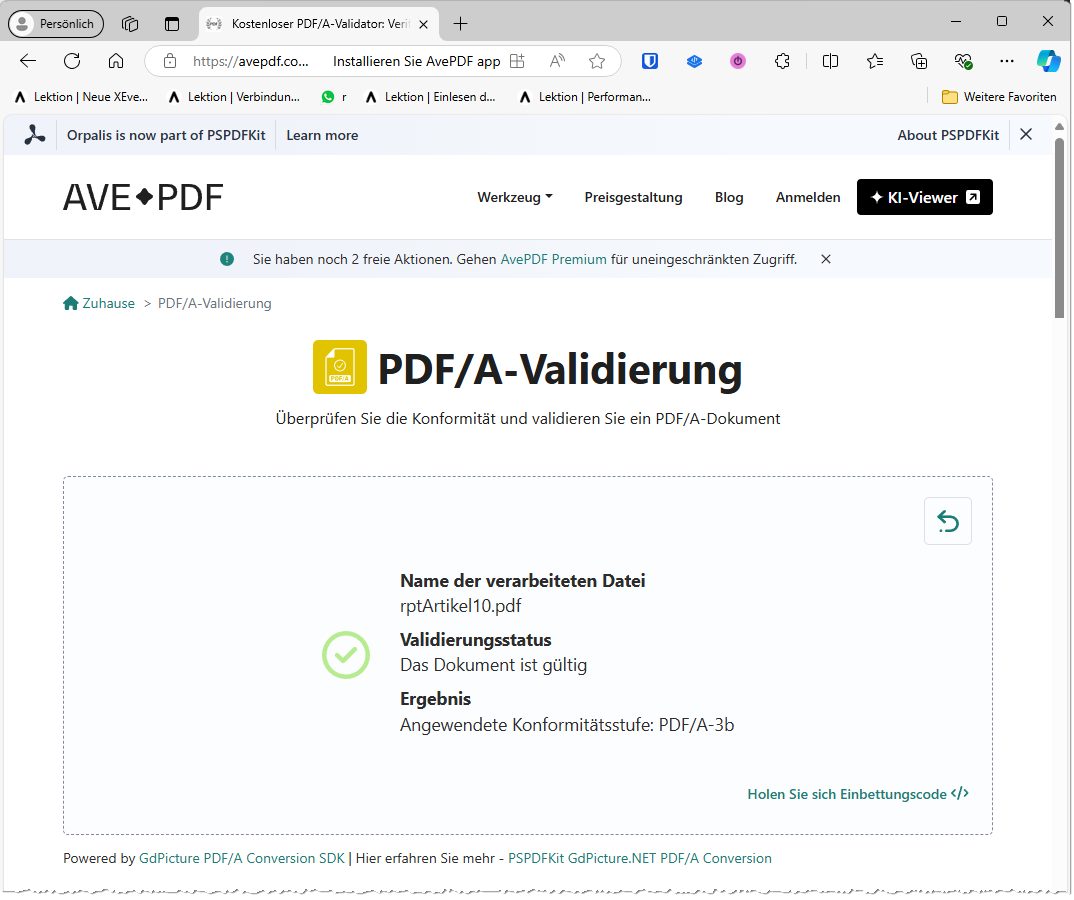Open AvePDF Premium link in notice bar

(x=551, y=258)
